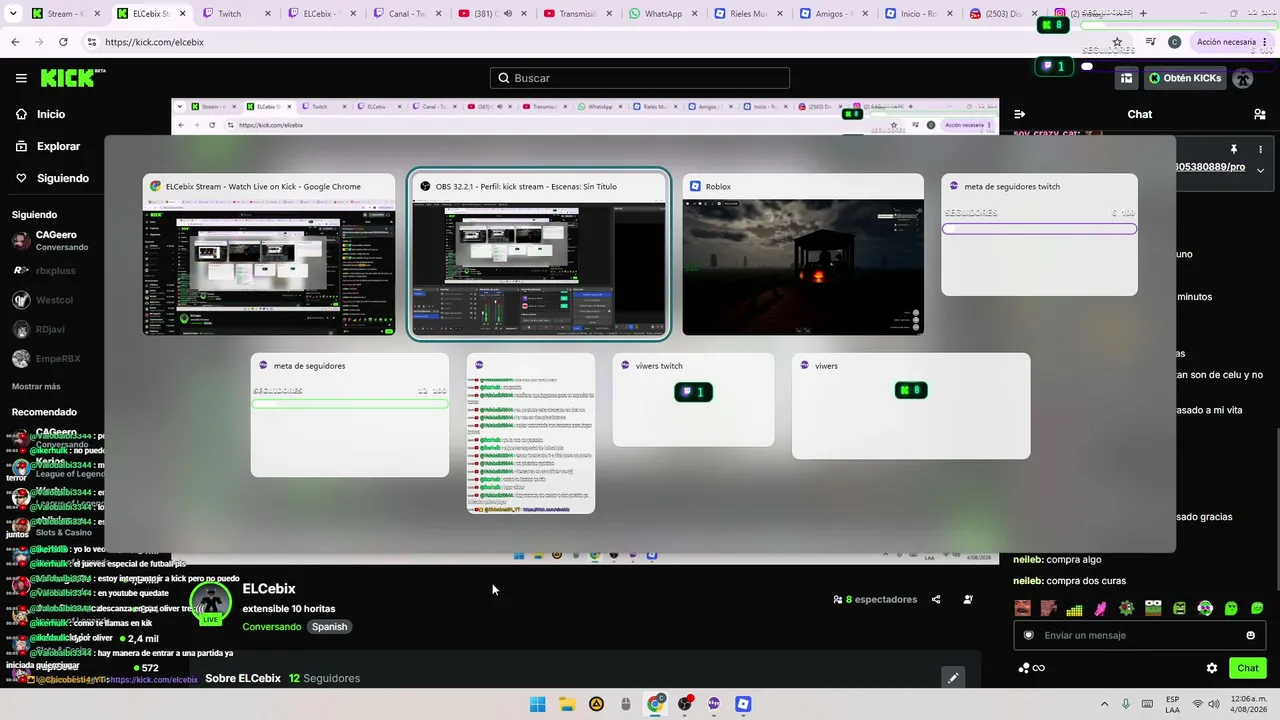1280x720 pixels.
Task: Select ELCebix Chrome window in task switcher
Action: tap(269, 255)
